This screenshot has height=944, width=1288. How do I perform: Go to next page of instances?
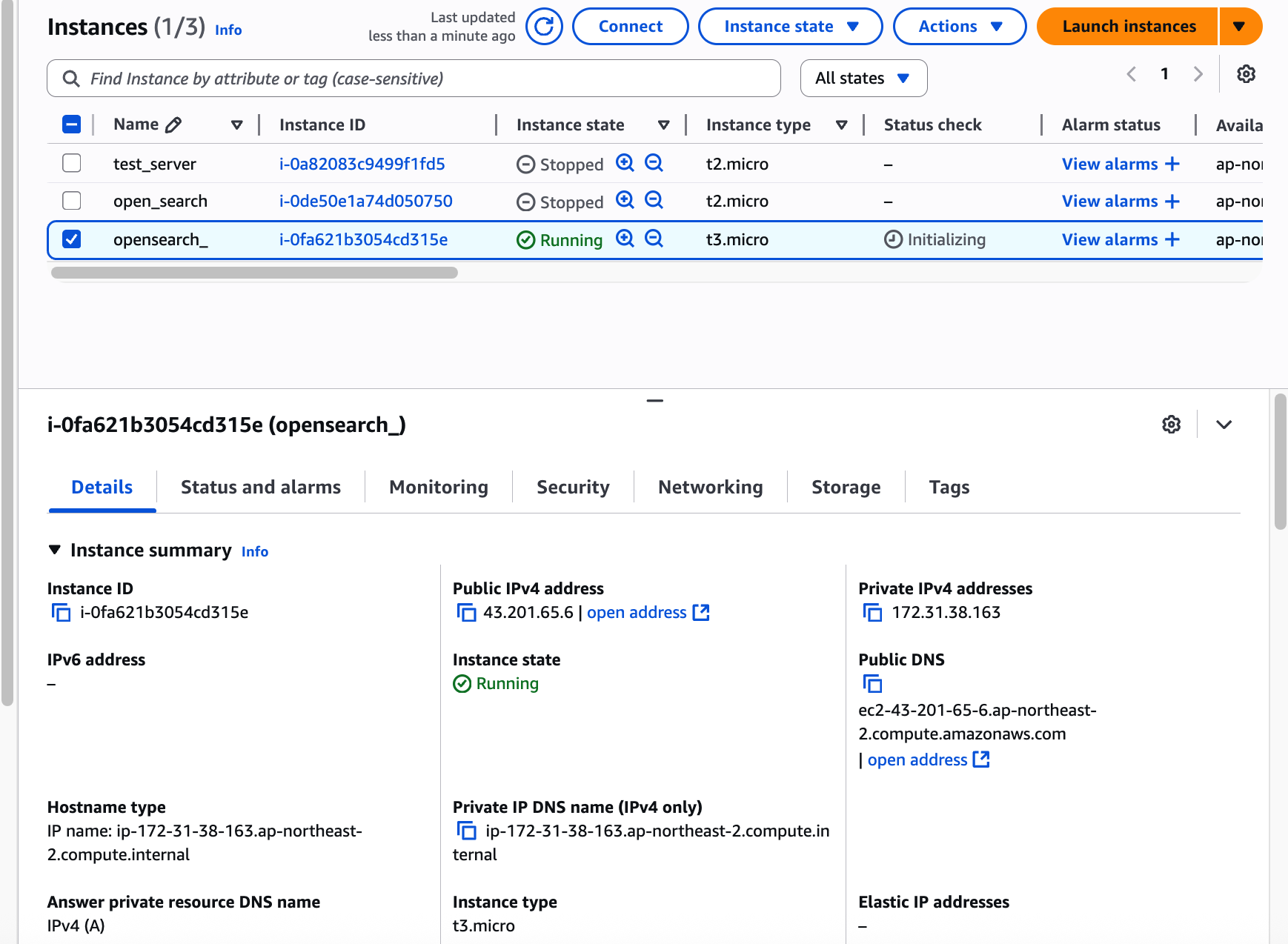(1198, 74)
